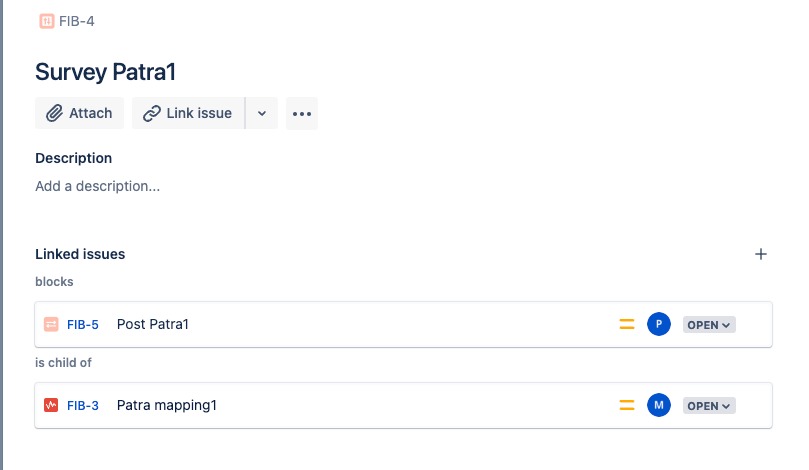Click the FIB-5 issue type icon

51,325
